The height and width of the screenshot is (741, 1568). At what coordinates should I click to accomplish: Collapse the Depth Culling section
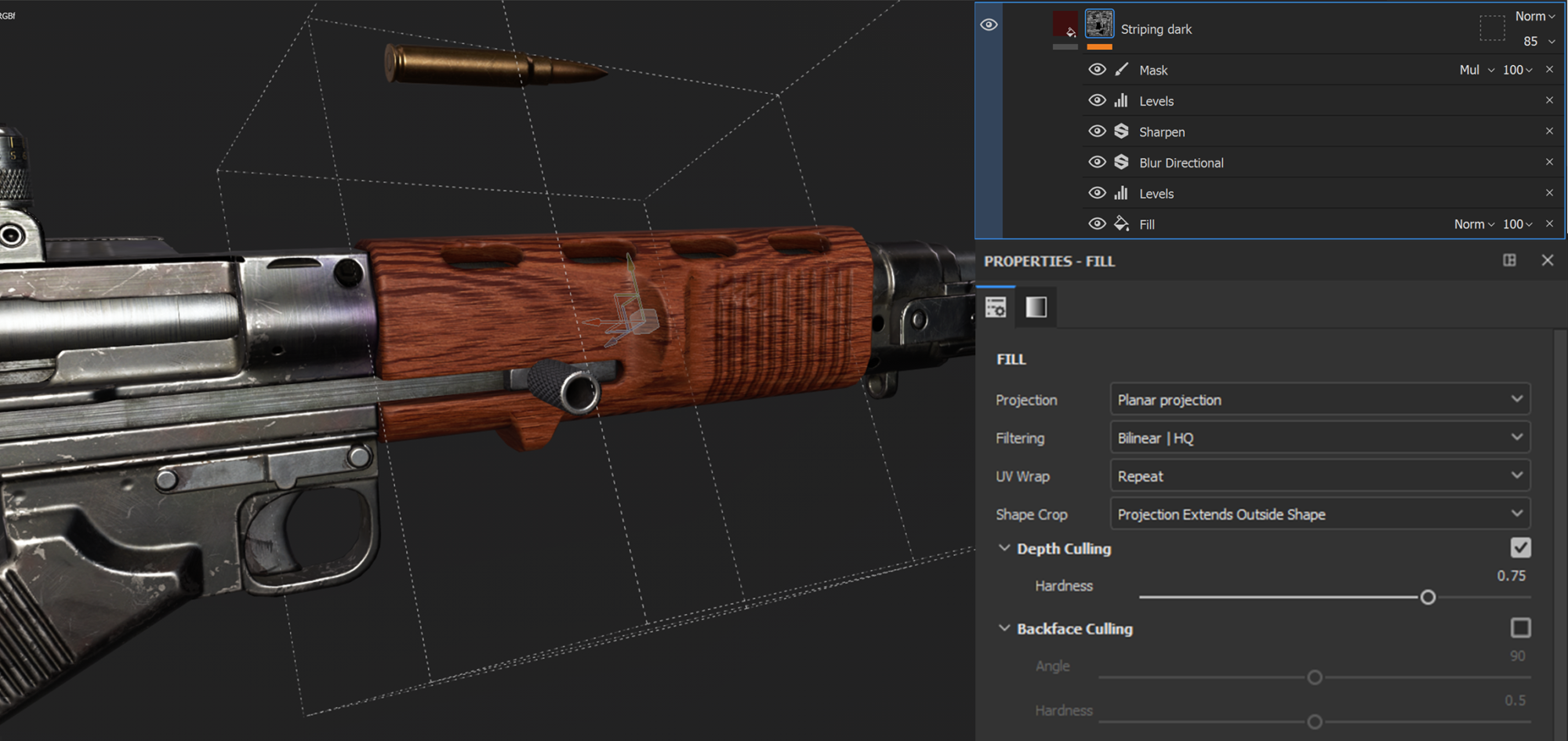coord(1004,548)
